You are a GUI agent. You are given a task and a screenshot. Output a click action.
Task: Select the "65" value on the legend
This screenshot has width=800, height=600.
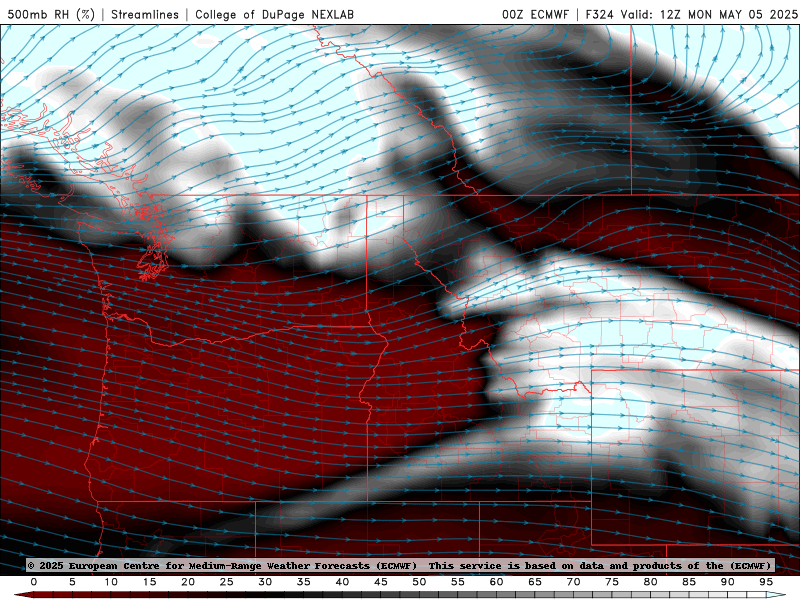tap(535, 582)
